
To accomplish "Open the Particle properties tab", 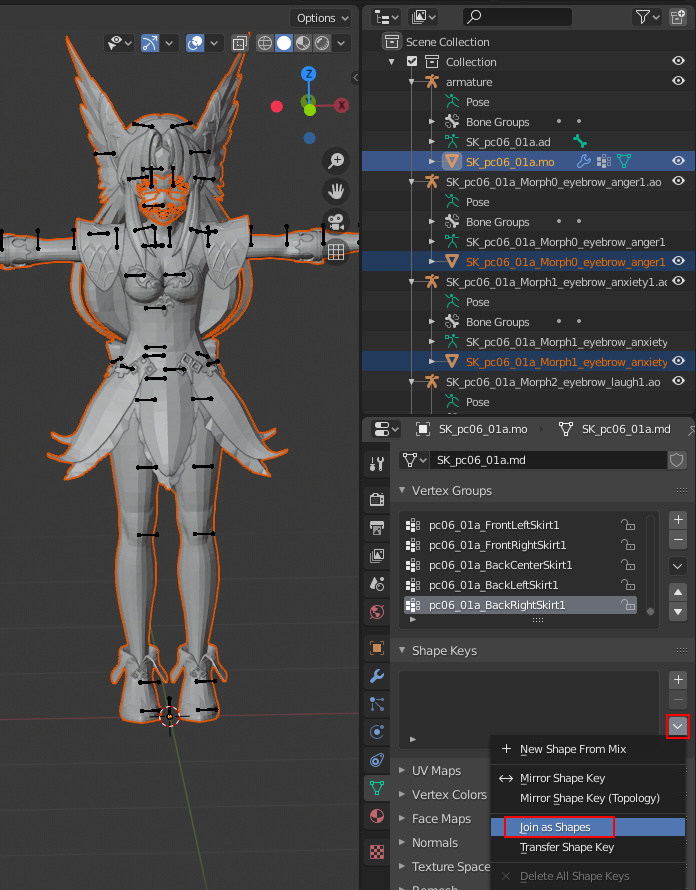I will (377, 704).
